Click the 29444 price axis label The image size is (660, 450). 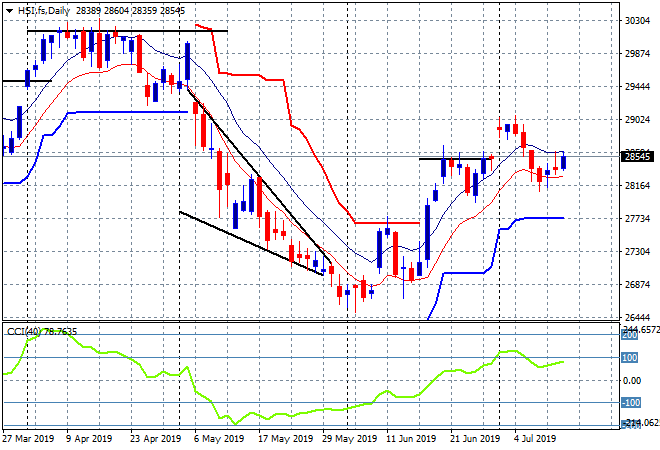[x=637, y=87]
